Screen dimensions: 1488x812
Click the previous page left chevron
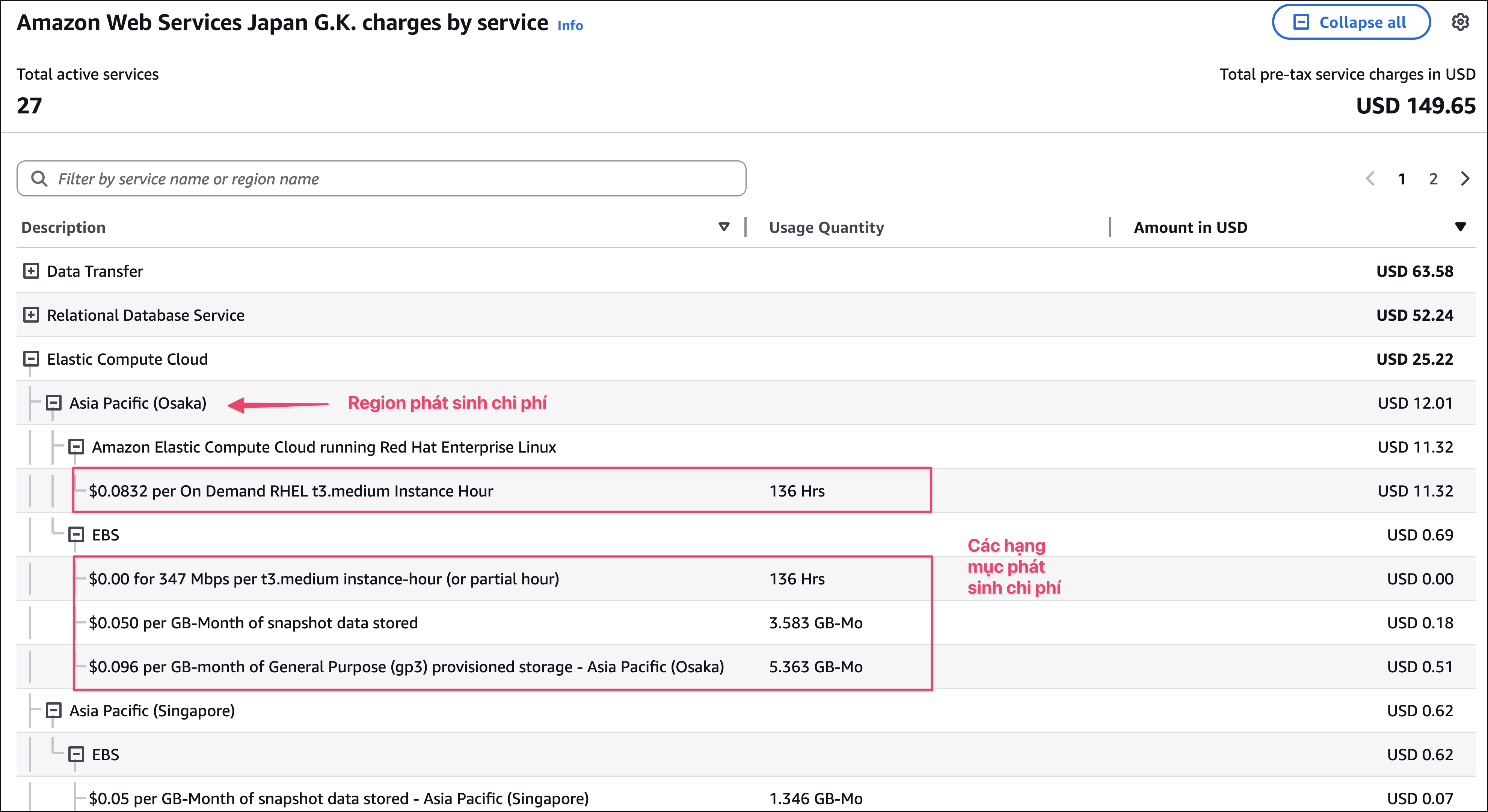pos(1370,178)
